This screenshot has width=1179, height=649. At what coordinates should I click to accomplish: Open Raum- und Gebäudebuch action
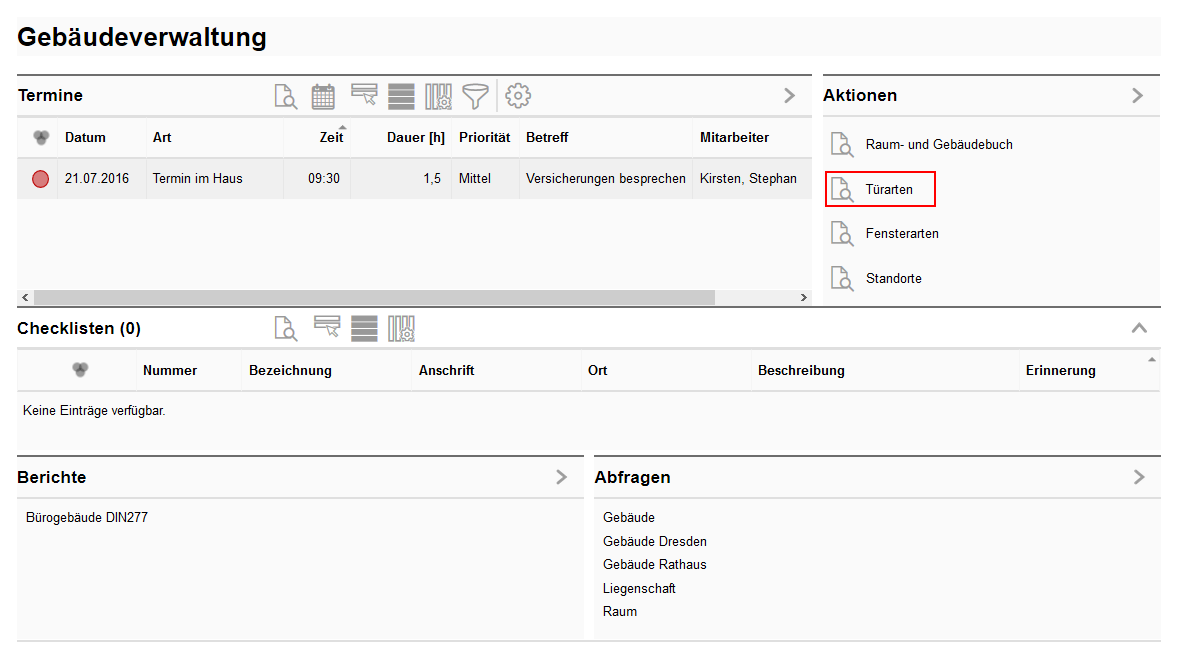(938, 144)
